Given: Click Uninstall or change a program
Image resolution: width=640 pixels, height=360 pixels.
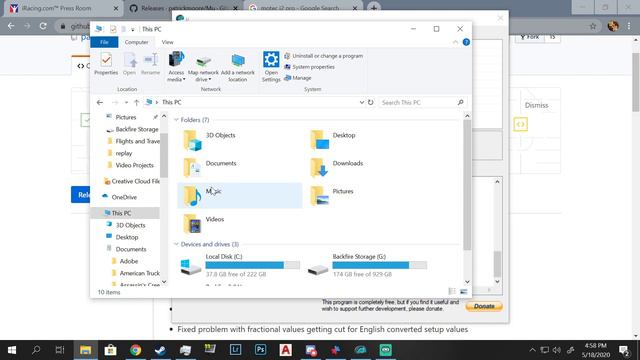Looking at the screenshot, I should pyautogui.click(x=323, y=56).
